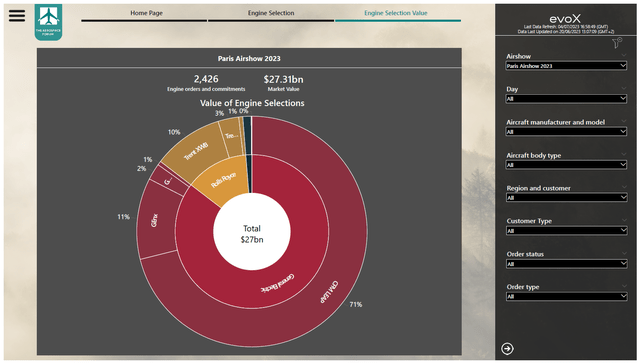The height and width of the screenshot is (364, 640).
Task: Select the General Electric inner segment
Action: (278, 283)
